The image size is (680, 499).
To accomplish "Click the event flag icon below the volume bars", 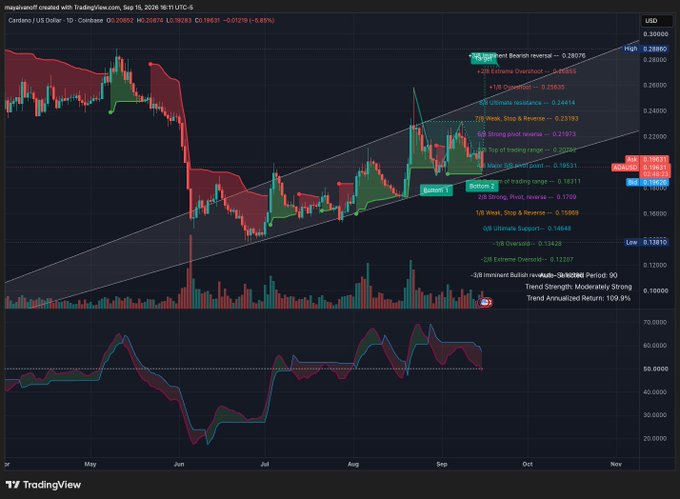I will tap(485, 302).
